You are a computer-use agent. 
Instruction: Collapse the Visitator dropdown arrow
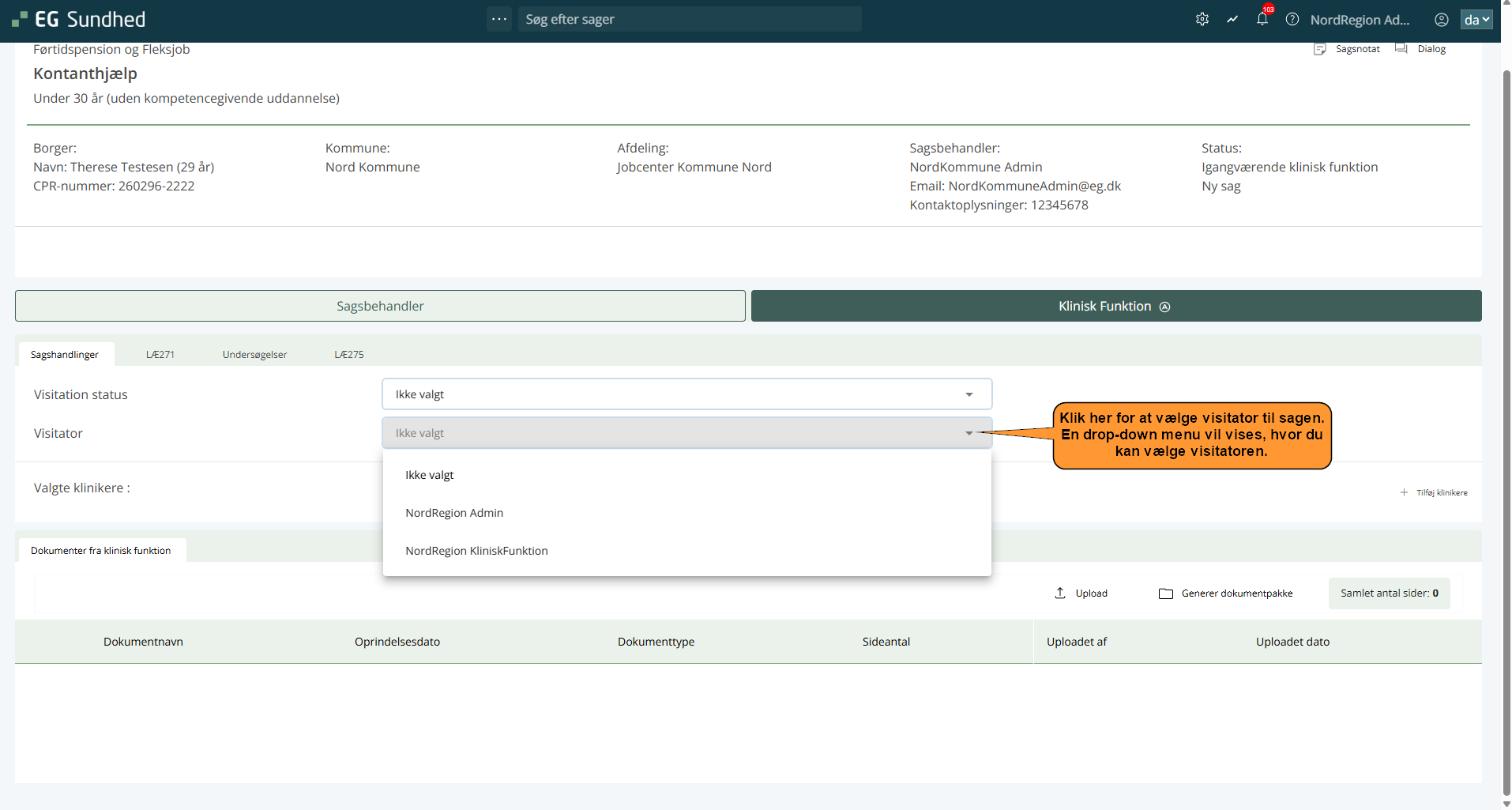pos(969,433)
